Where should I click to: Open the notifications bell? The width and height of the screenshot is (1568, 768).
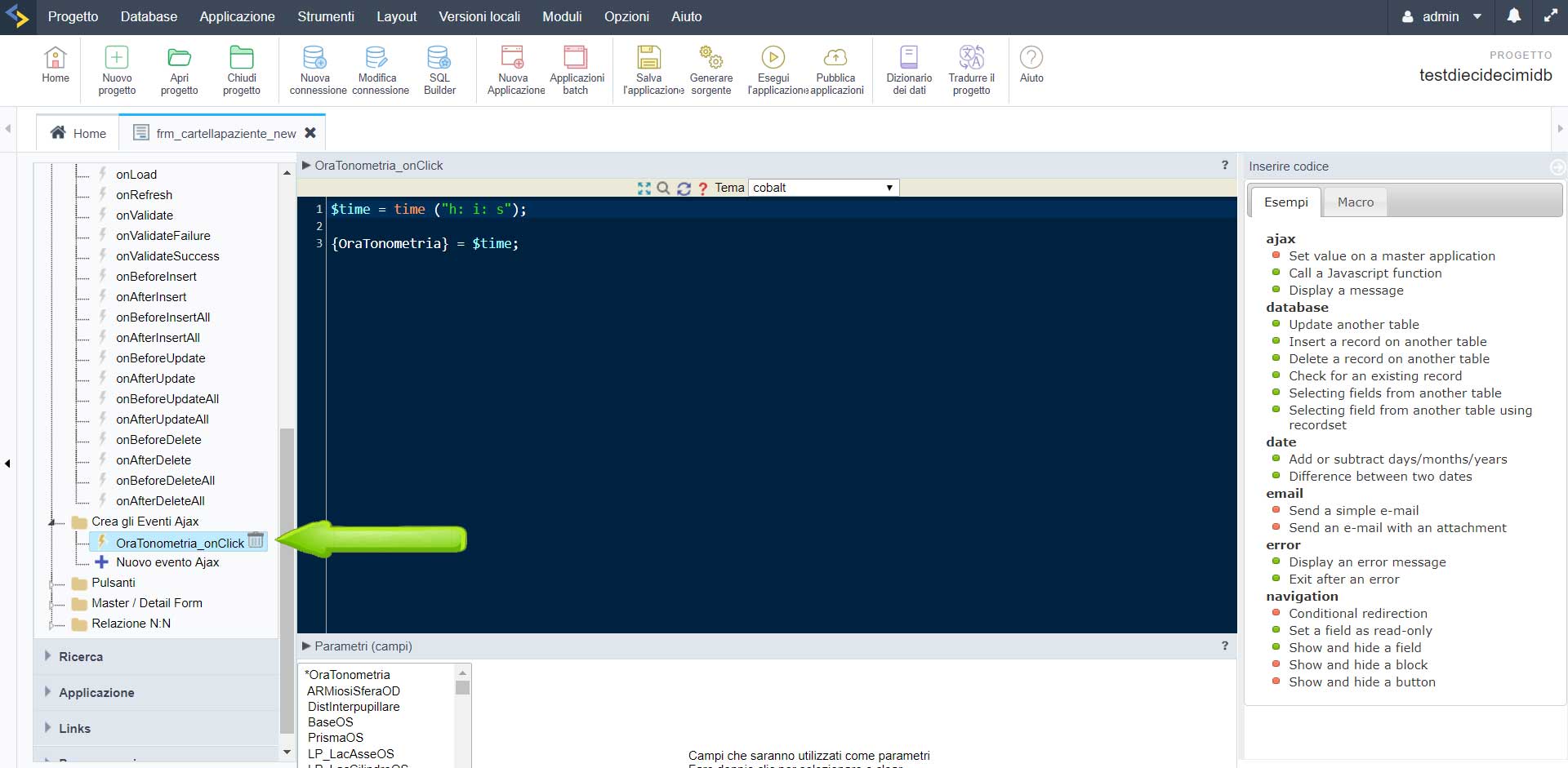pos(1513,16)
